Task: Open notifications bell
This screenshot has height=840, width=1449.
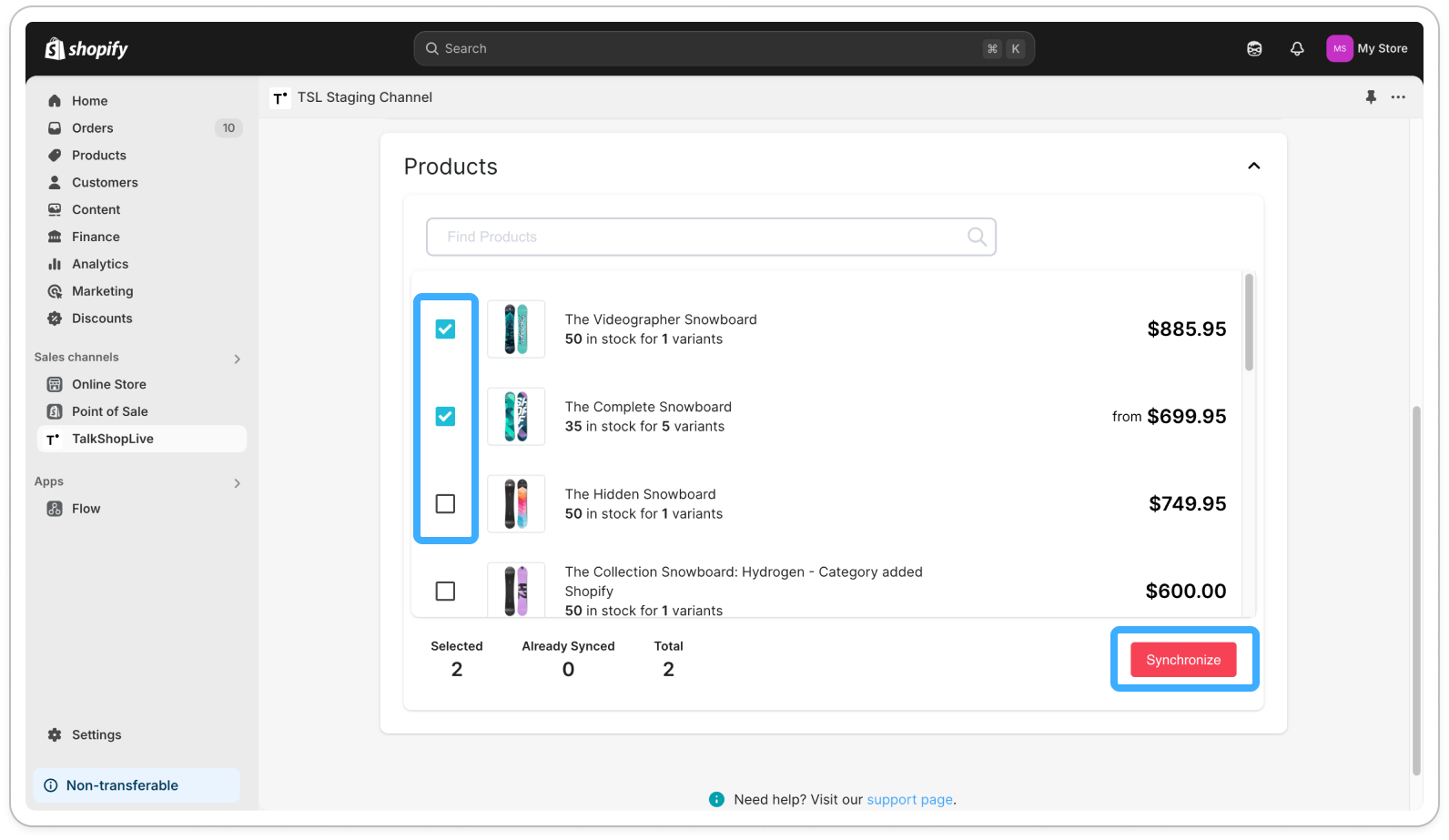Action: [x=1297, y=49]
